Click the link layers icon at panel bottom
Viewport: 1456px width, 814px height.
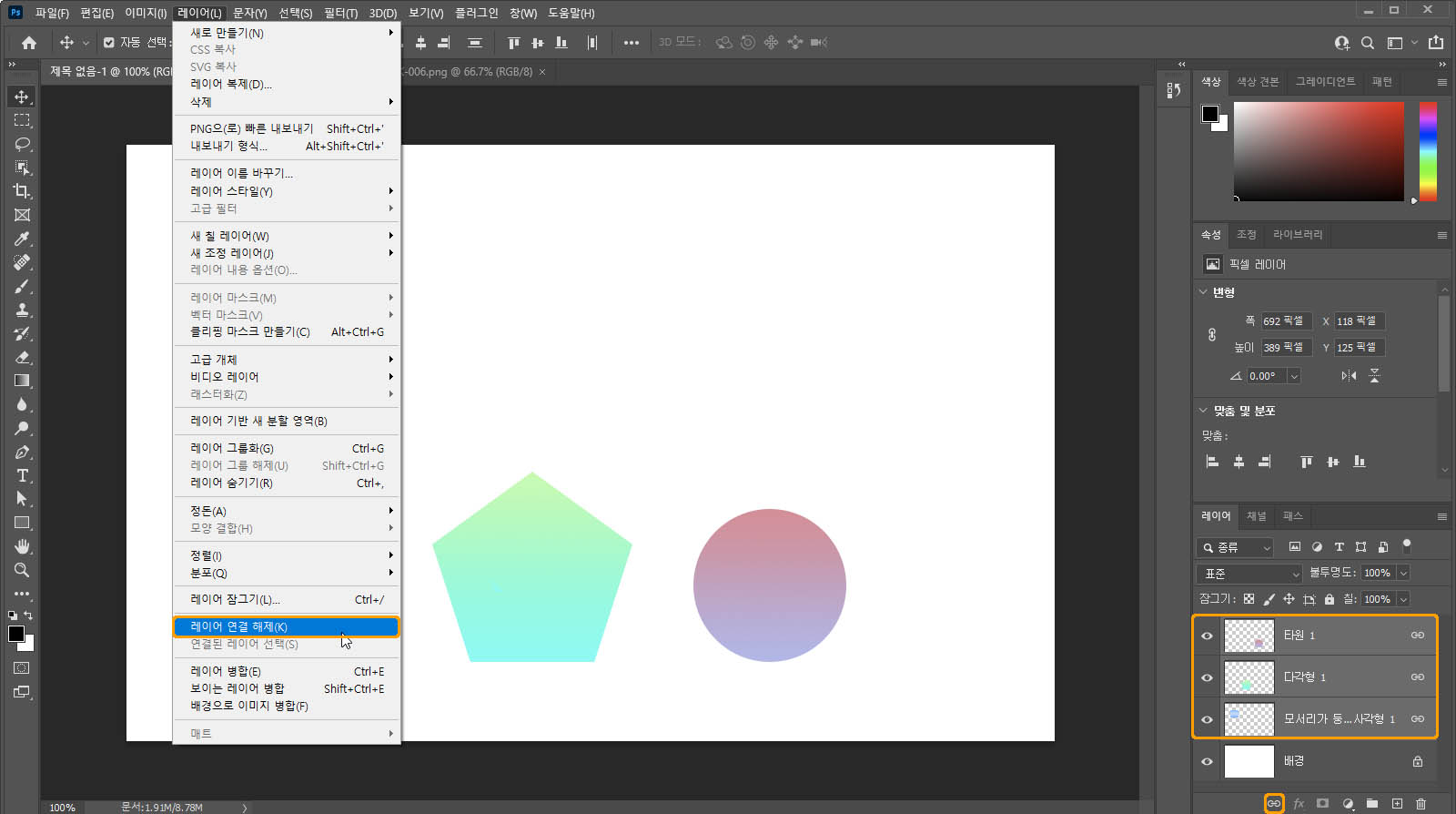[x=1274, y=804]
